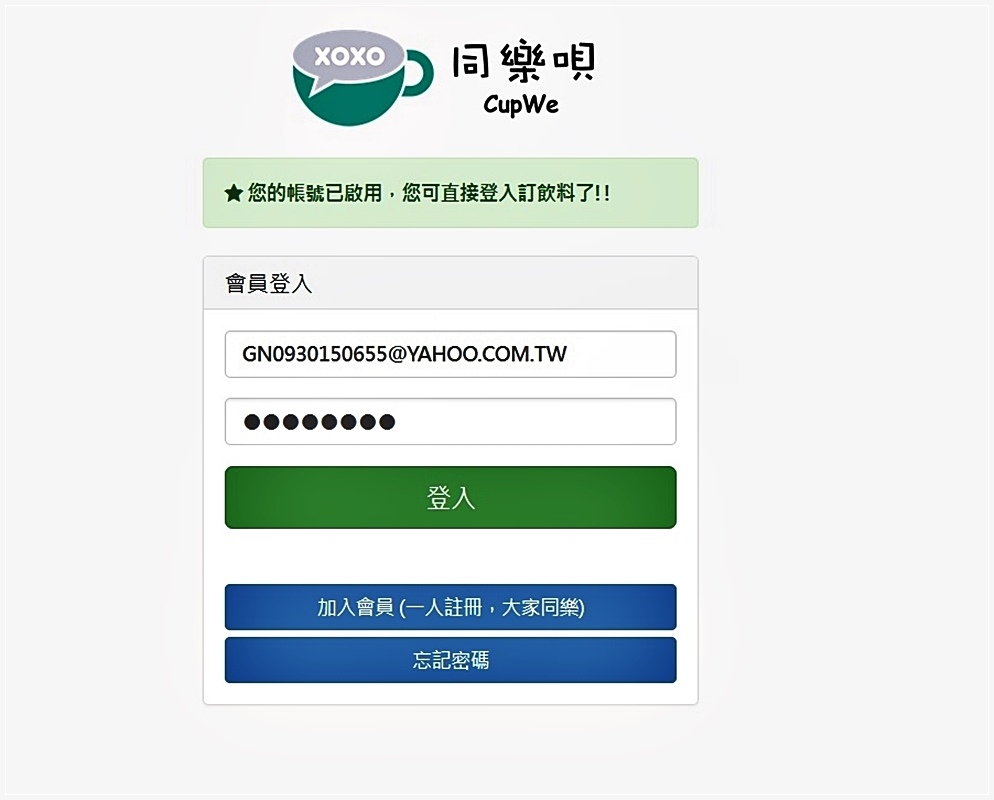
Task: Click the 同 character in the logo title
Action: point(471,61)
